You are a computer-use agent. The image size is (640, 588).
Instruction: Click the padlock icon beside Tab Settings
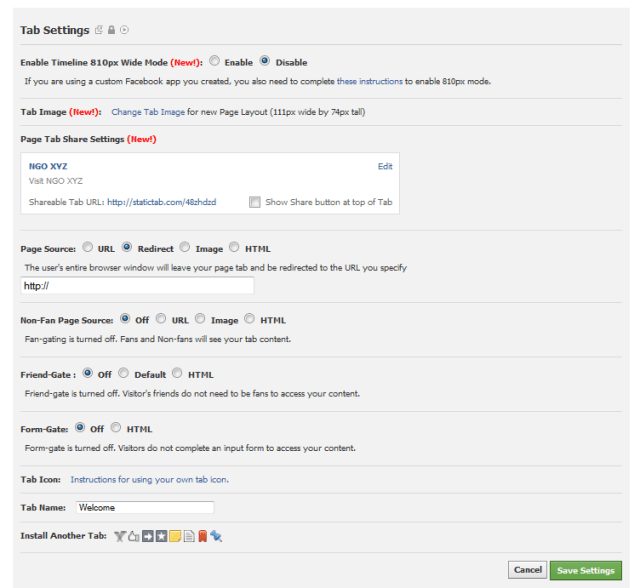111,30
